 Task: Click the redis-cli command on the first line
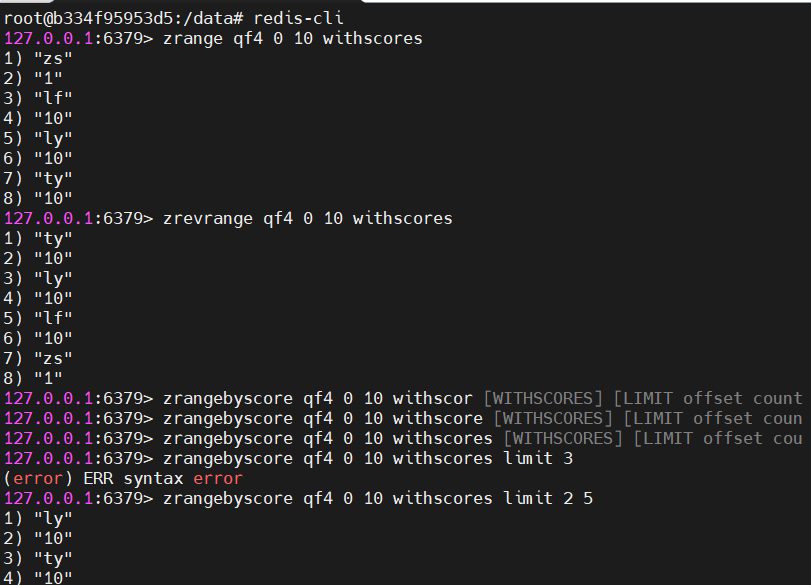[x=298, y=19]
